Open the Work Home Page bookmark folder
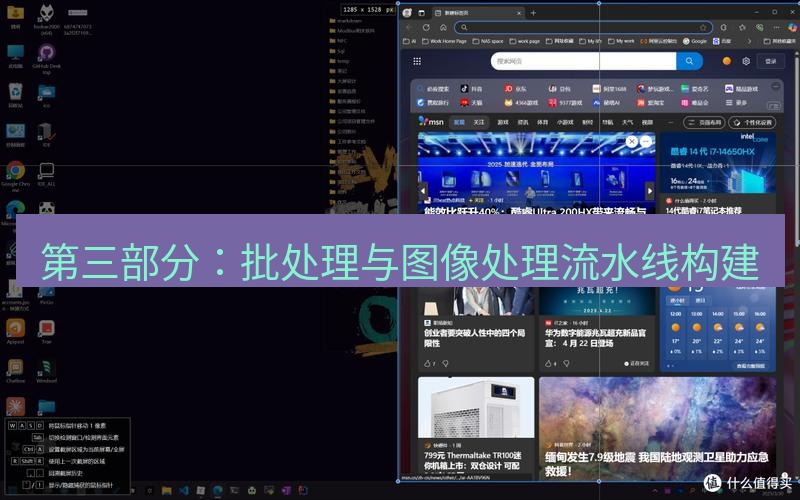The width and height of the screenshot is (800, 500). (x=444, y=41)
